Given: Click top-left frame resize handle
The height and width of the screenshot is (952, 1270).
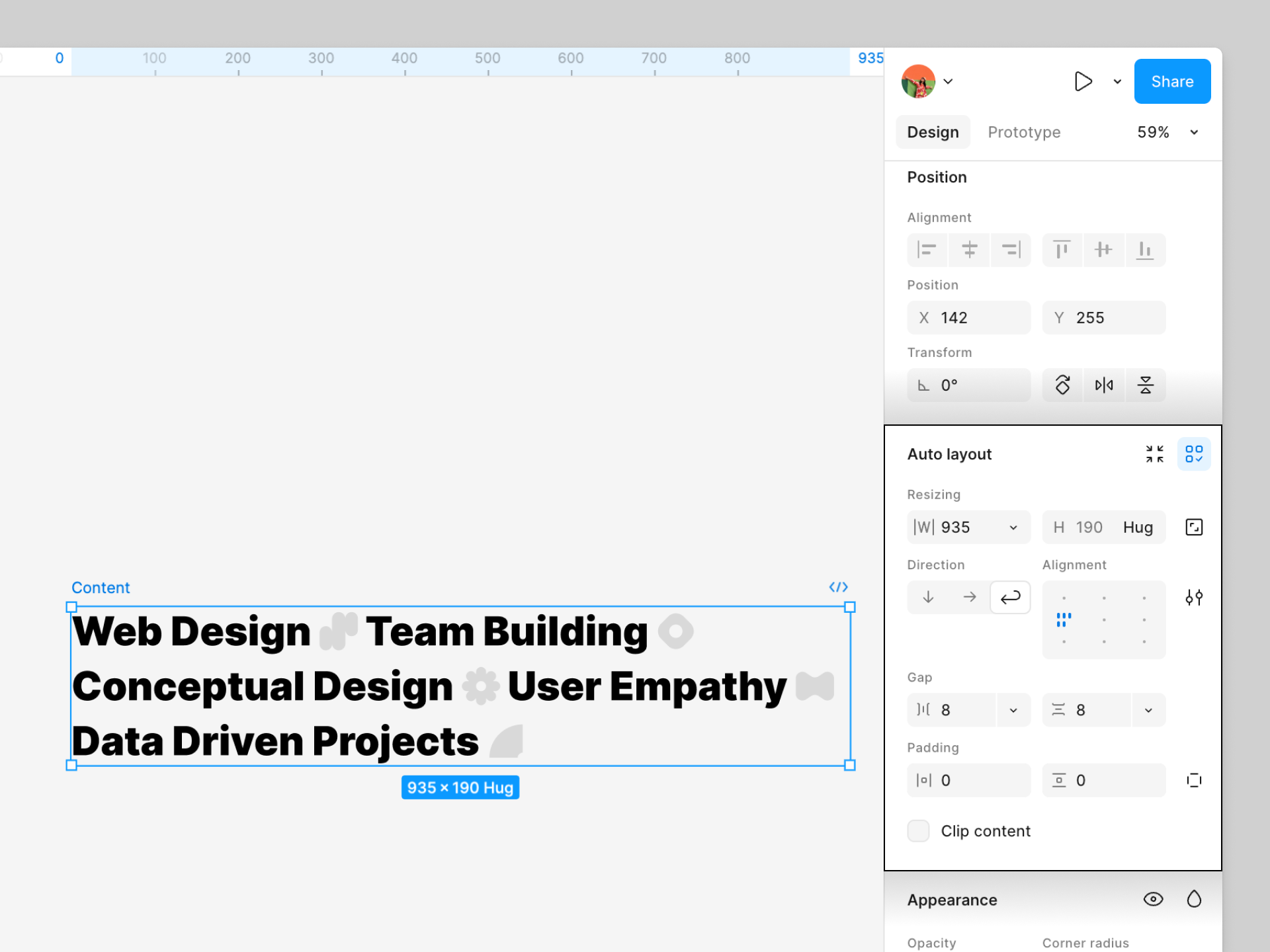Looking at the screenshot, I should click(x=71, y=607).
